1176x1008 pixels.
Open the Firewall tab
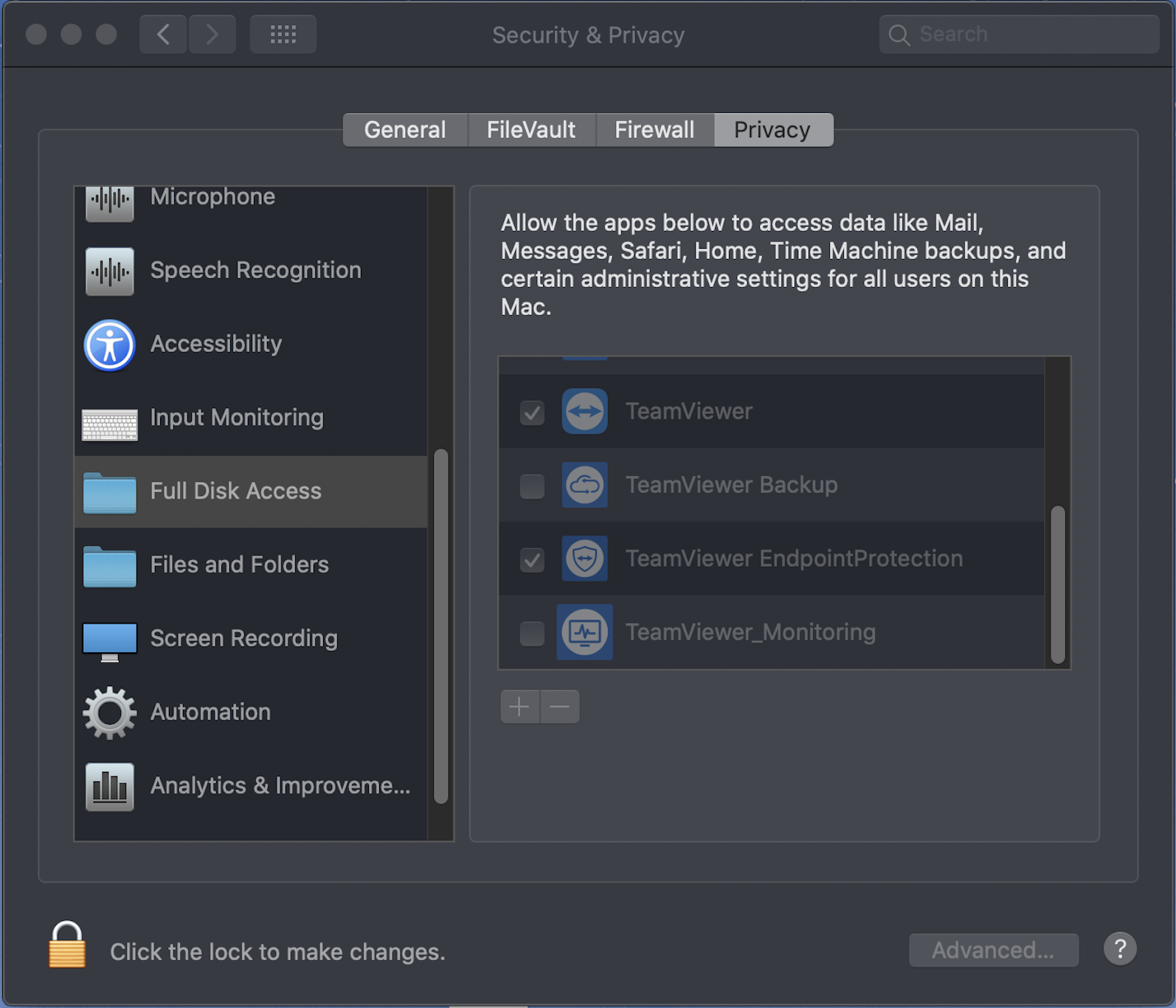pos(654,130)
